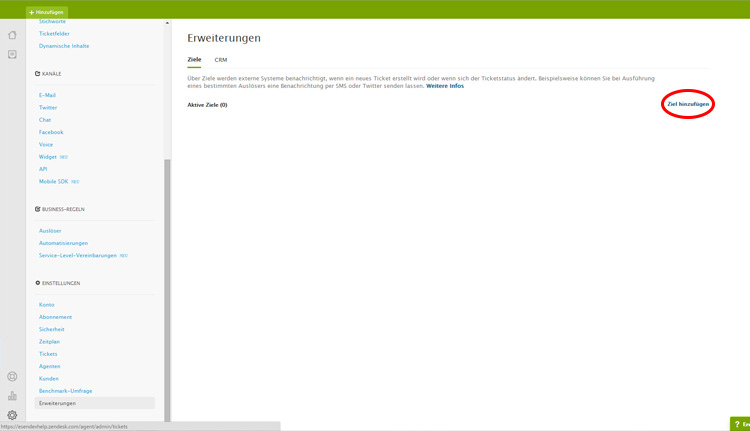Open the Mobile SDK settings
The height and width of the screenshot is (431, 750).
55,182
